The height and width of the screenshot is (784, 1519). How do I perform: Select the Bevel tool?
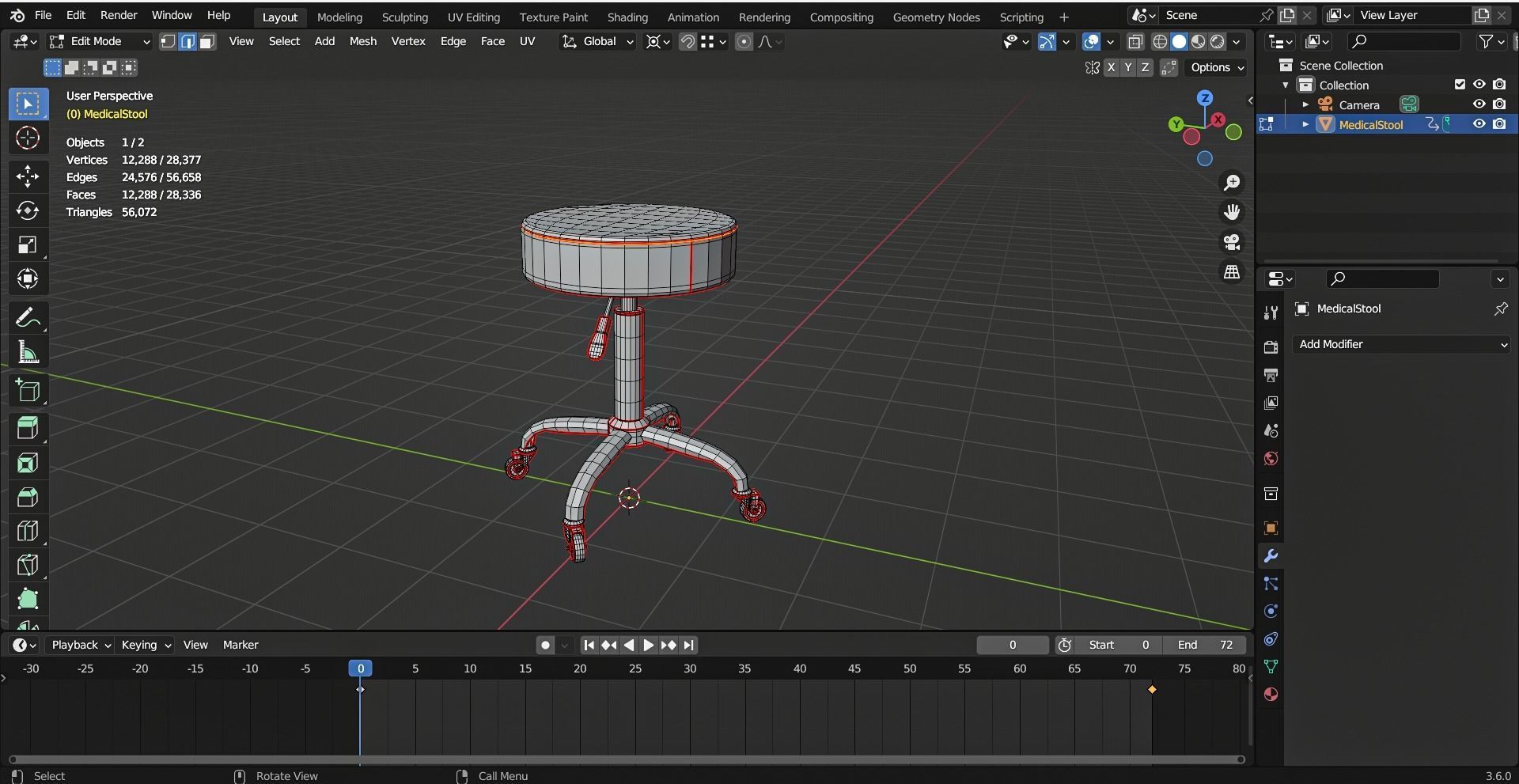(x=28, y=497)
